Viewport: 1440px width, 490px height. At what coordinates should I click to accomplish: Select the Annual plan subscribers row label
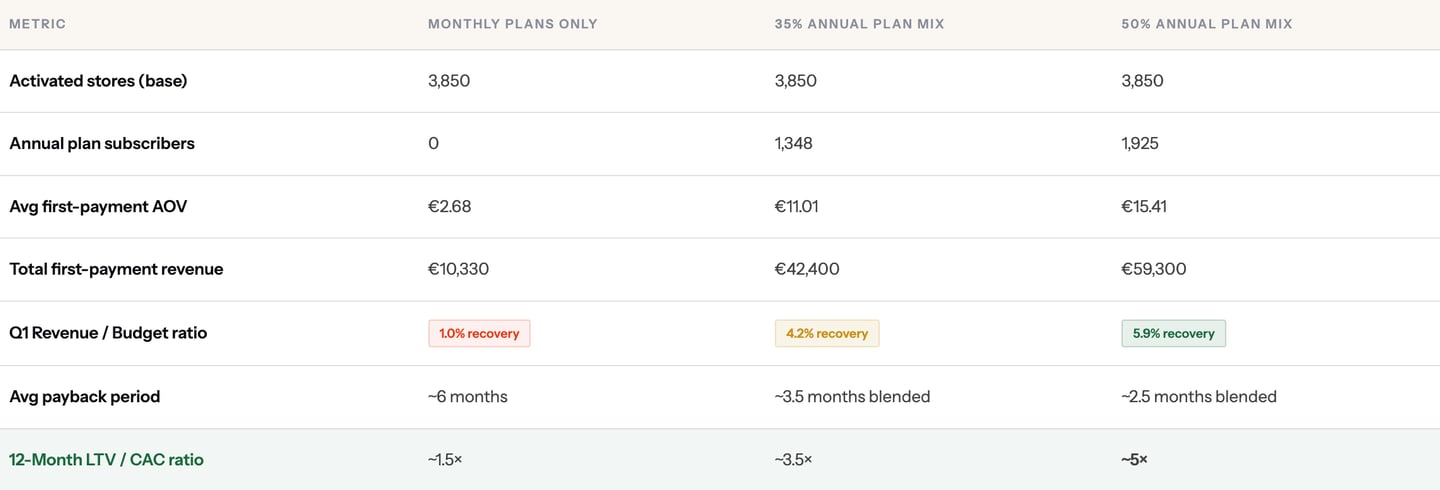click(102, 144)
